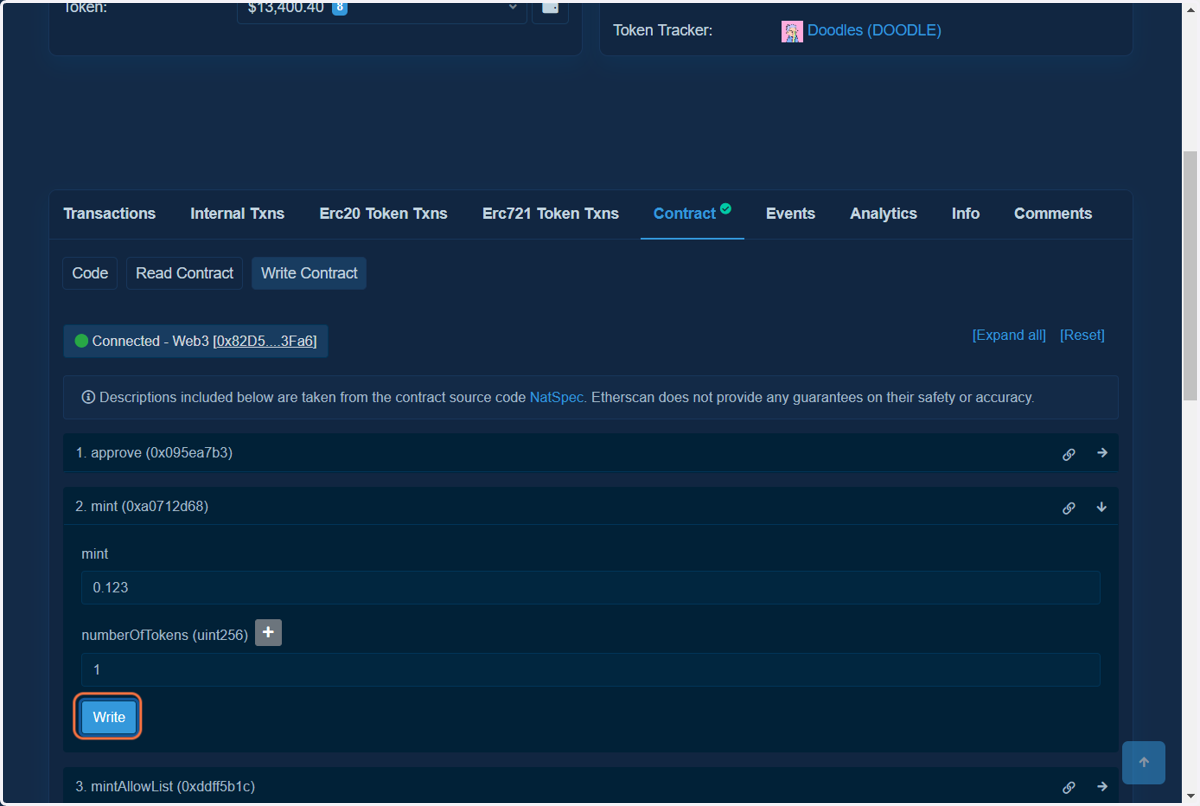
Task: Switch to the Transactions tab
Action: (x=110, y=214)
